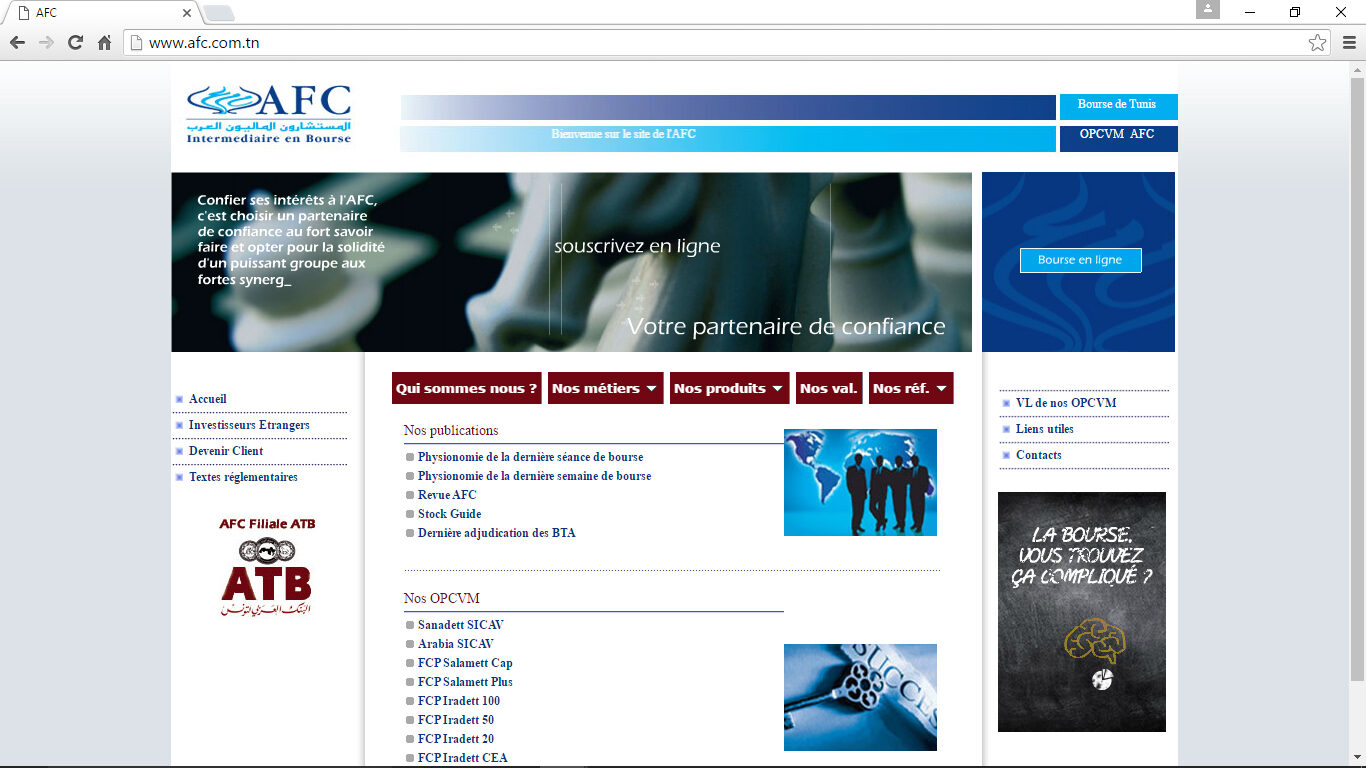Open the Stock Guide link

(450, 514)
